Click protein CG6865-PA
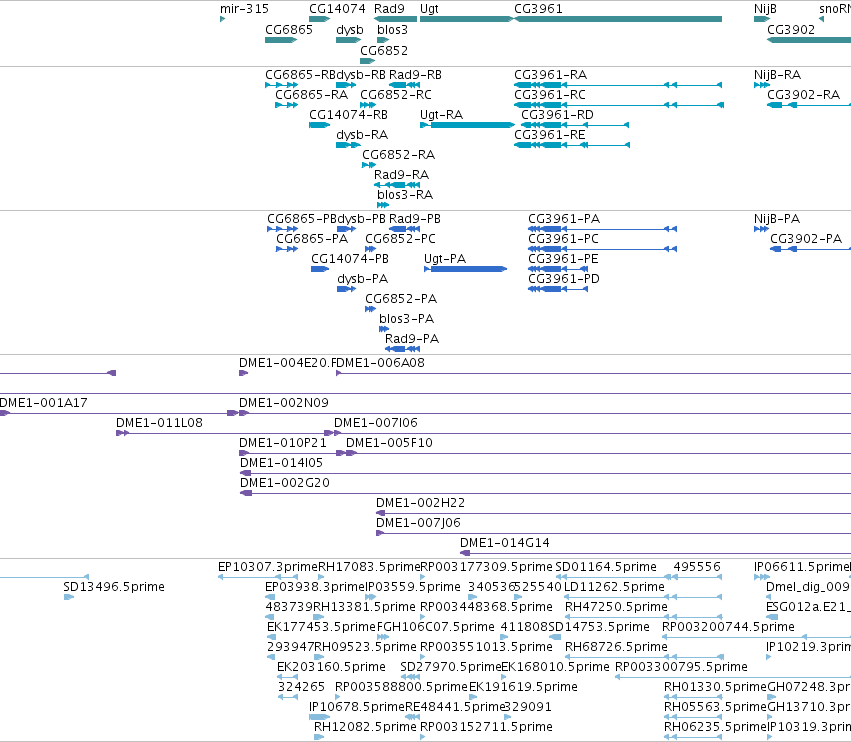This screenshot has height=742, width=851. 312,239
